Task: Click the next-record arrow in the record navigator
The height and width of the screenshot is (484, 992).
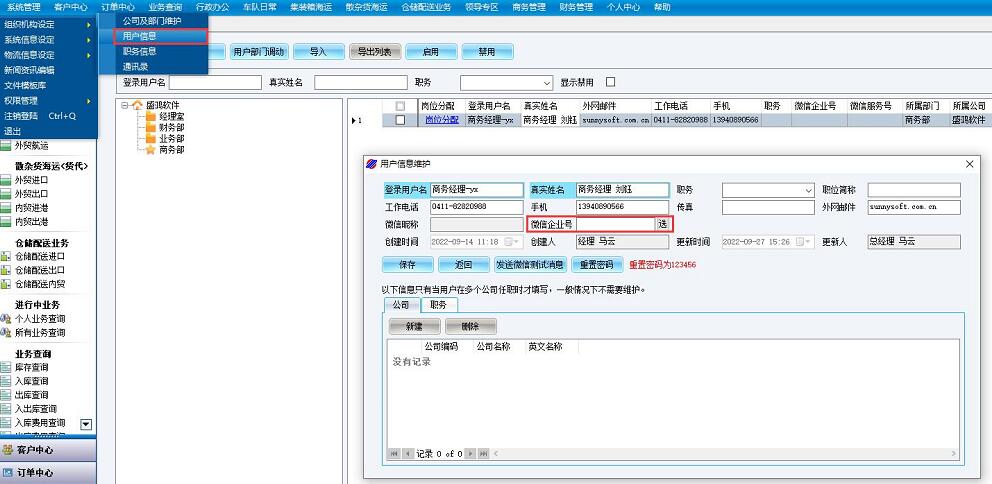Action: point(472,454)
